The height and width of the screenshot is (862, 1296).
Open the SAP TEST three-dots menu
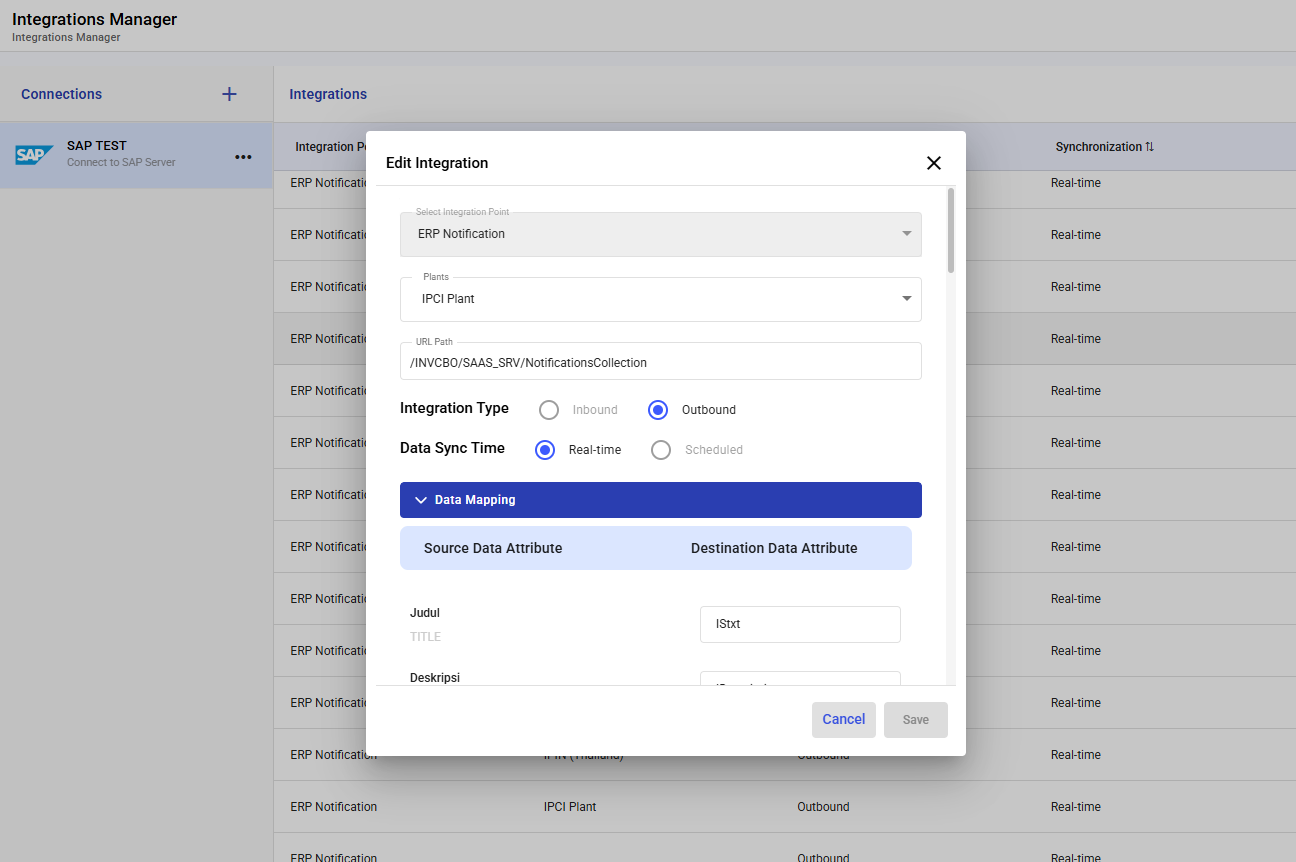[x=243, y=156]
